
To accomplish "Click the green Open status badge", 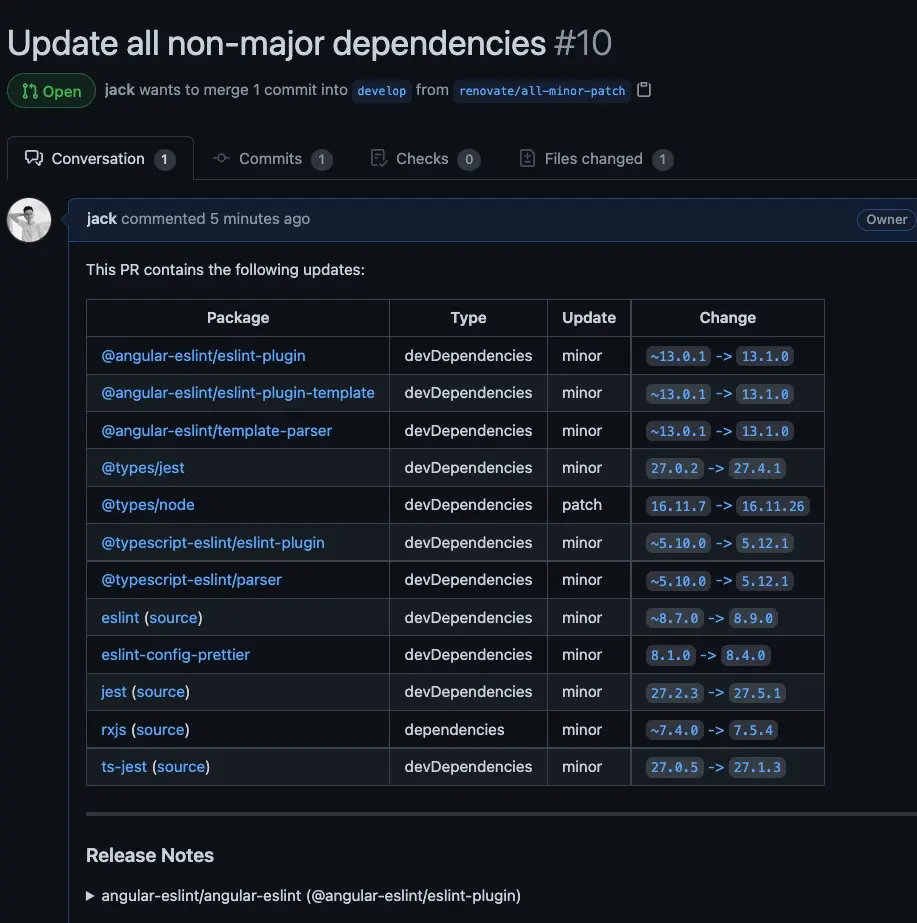I will click(51, 91).
